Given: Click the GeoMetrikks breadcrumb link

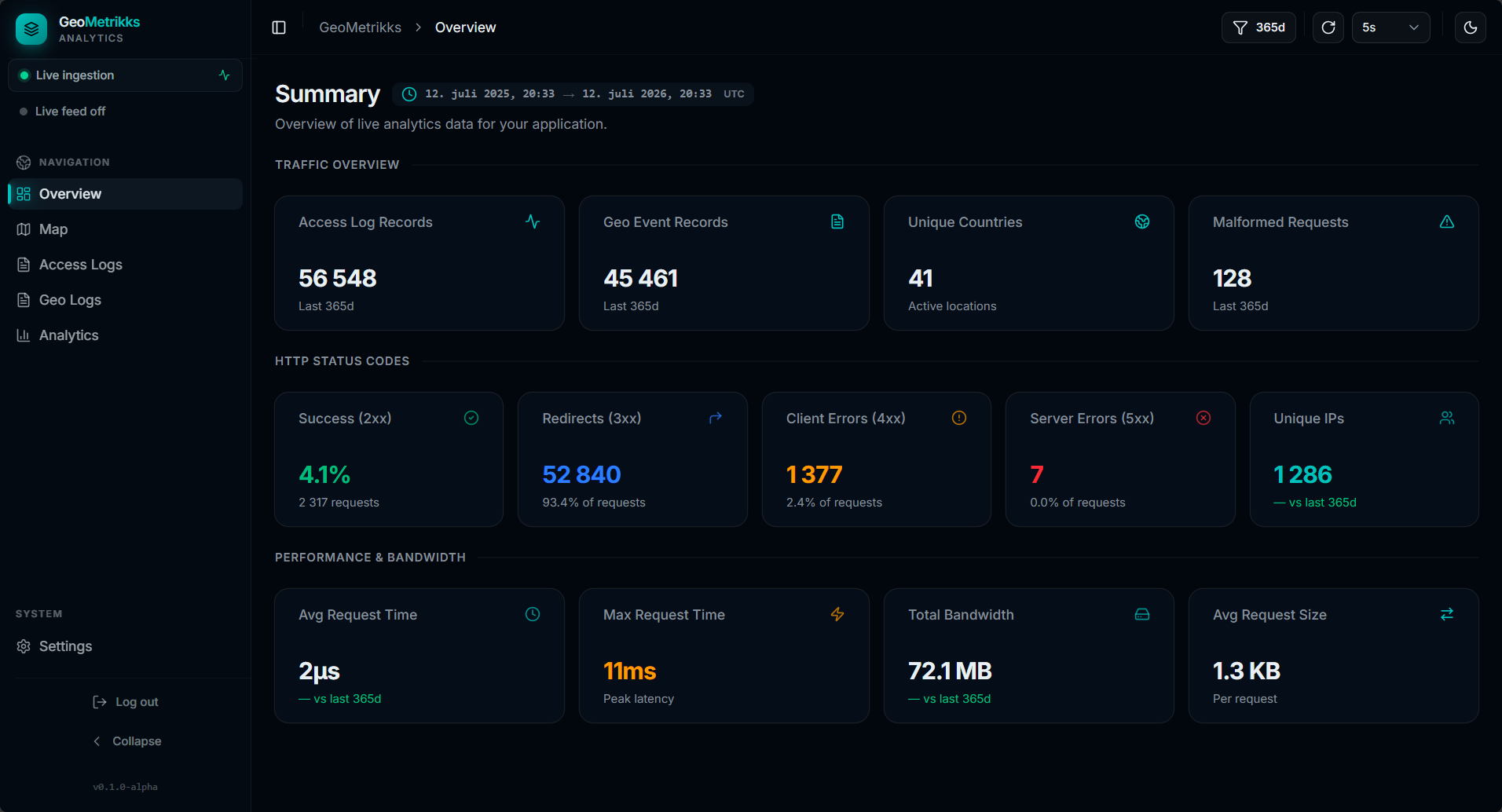Looking at the screenshot, I should tap(360, 27).
